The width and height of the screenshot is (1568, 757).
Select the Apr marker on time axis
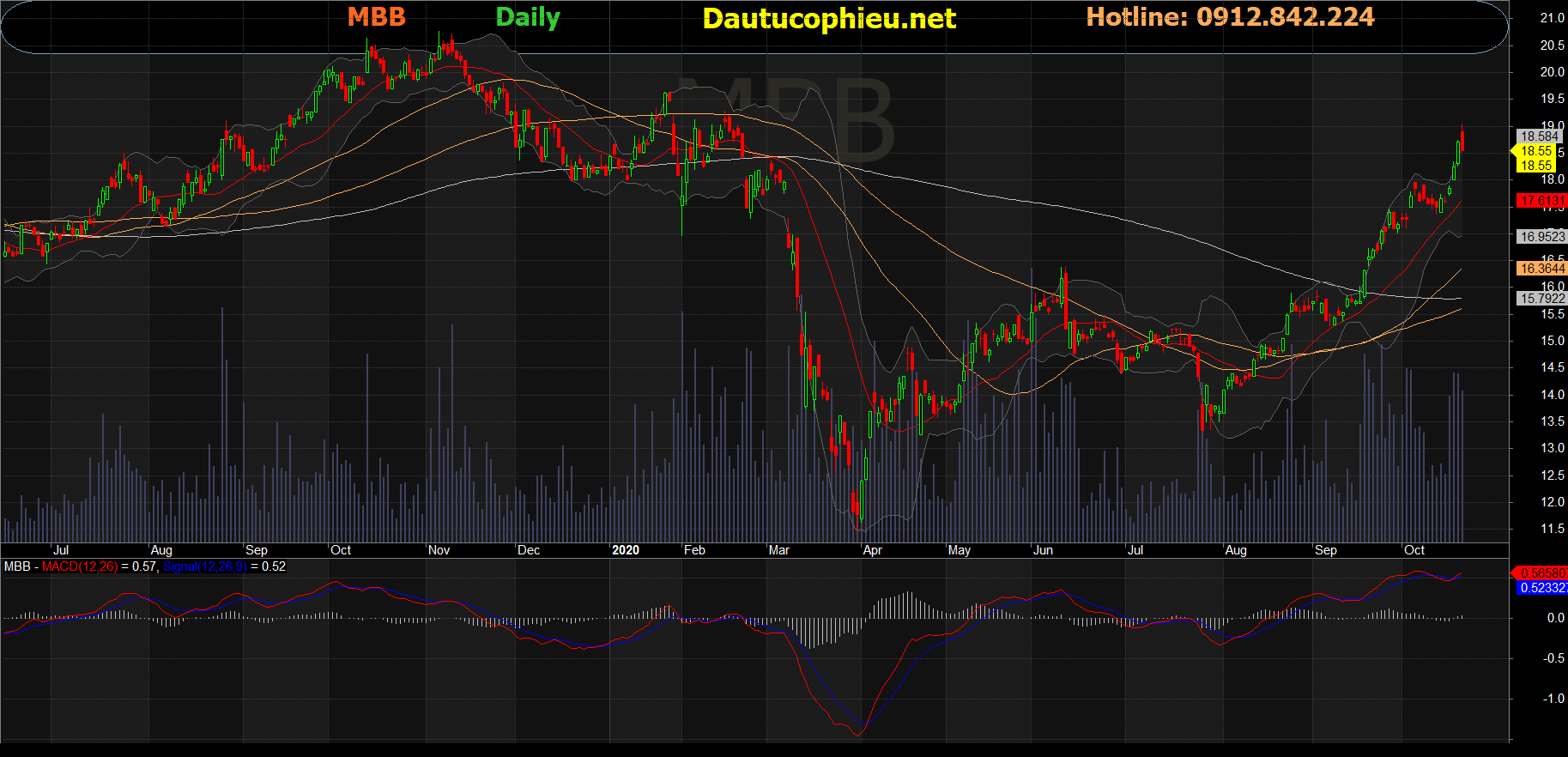point(872,550)
